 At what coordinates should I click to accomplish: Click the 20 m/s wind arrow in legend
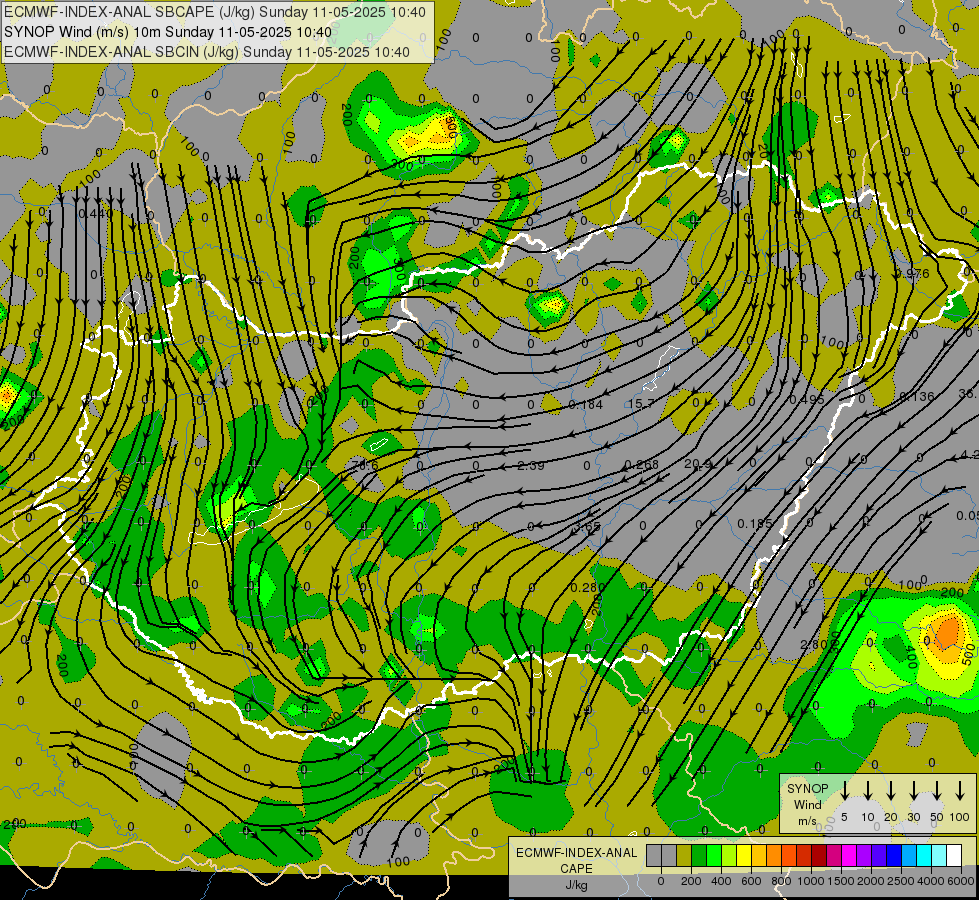tap(891, 790)
